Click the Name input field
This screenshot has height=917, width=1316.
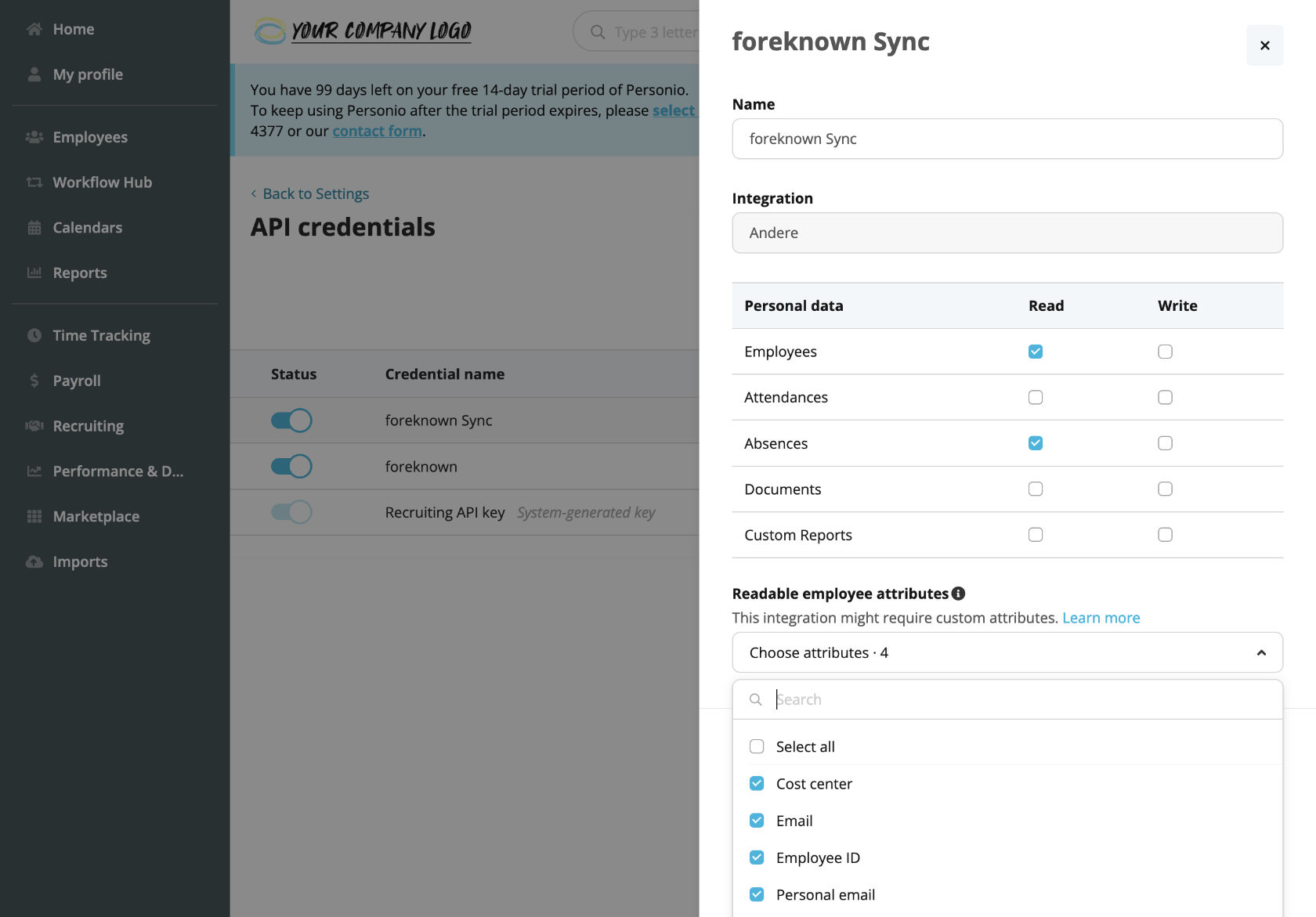[x=1007, y=139]
